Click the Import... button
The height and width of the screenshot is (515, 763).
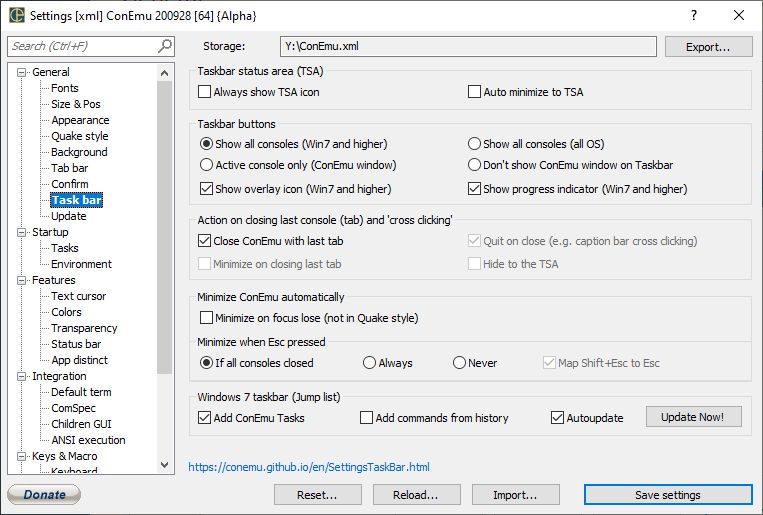click(515, 495)
